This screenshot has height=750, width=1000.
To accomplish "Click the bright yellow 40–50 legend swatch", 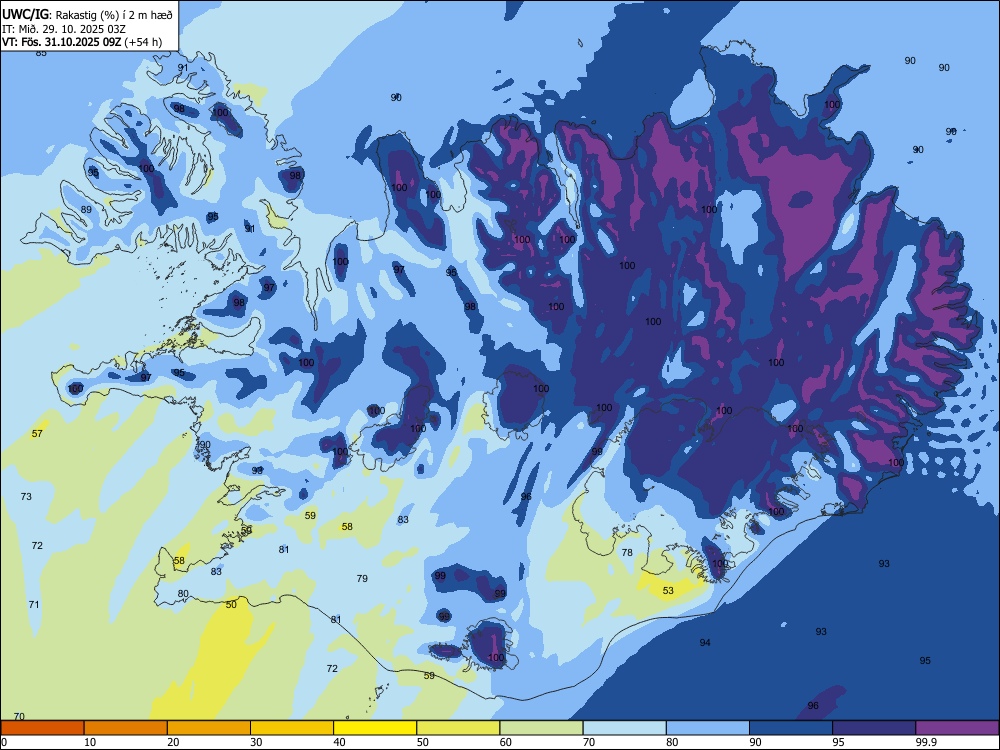I will (375, 728).
